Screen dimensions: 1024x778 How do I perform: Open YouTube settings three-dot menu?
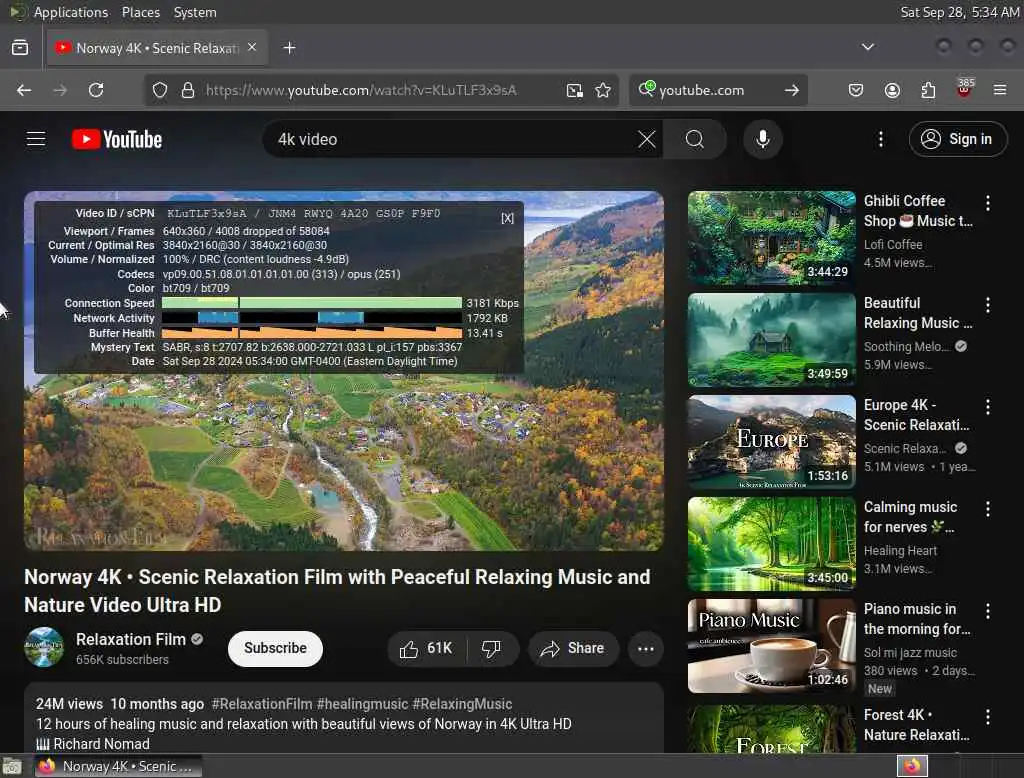880,139
